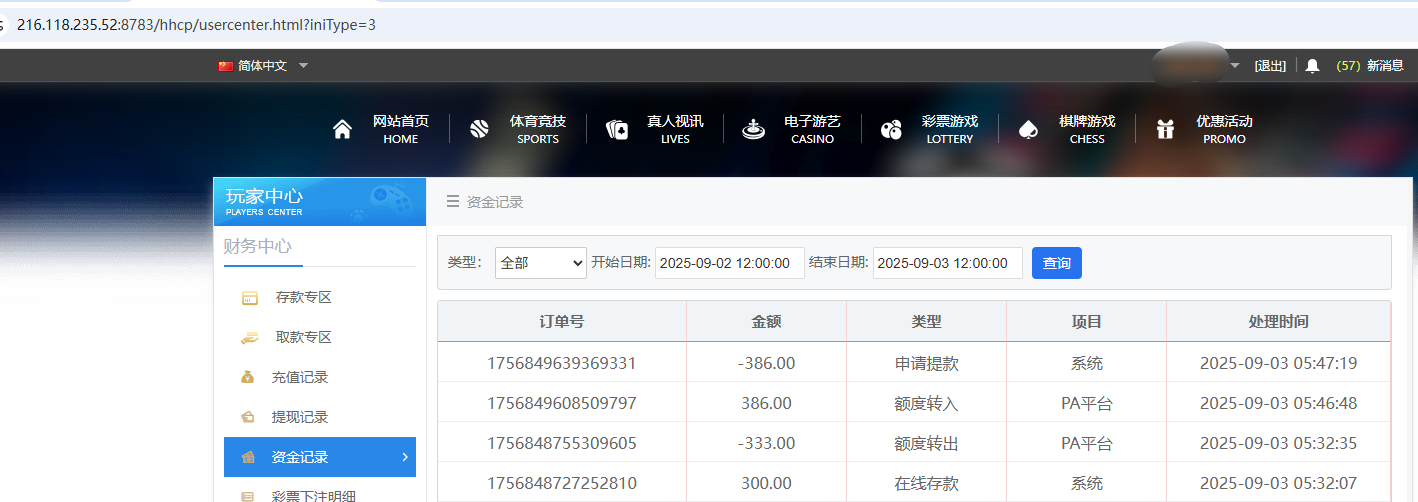Click the roulette icon for 电子游艺 Casino
This screenshot has width=1418, height=502.
tap(753, 130)
